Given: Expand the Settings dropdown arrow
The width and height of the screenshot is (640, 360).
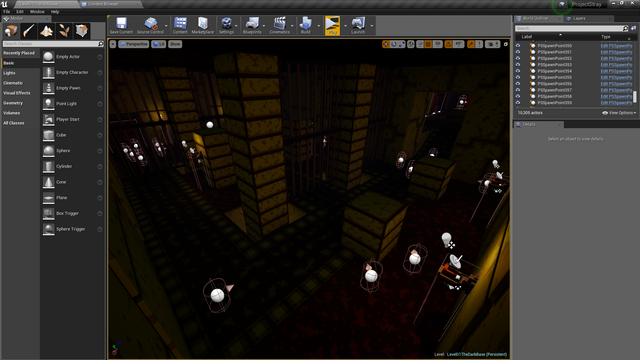Looking at the screenshot, I should tap(236, 26).
